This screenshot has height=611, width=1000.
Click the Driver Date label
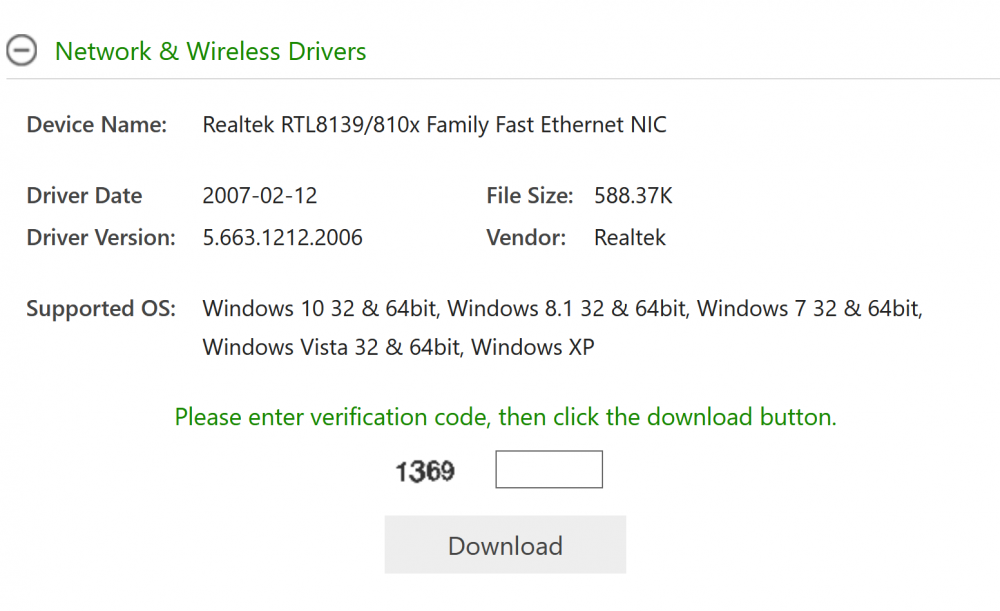84,196
